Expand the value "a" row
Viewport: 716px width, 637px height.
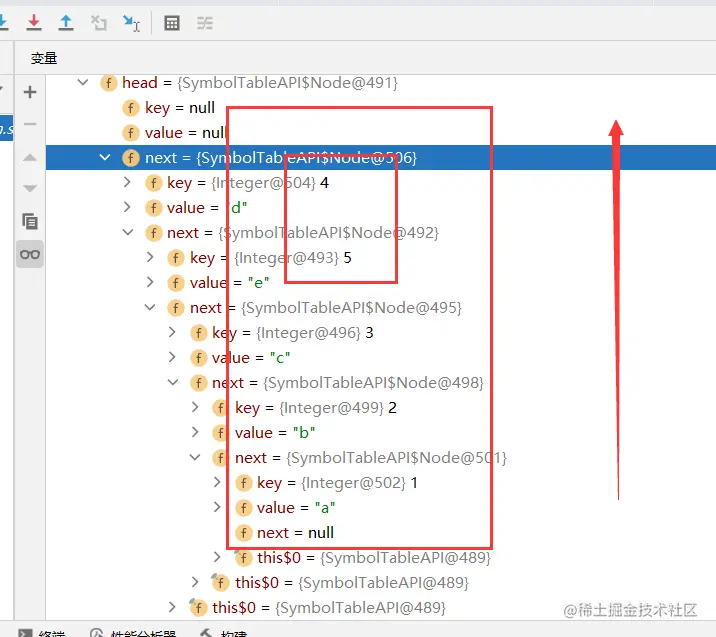(217, 507)
